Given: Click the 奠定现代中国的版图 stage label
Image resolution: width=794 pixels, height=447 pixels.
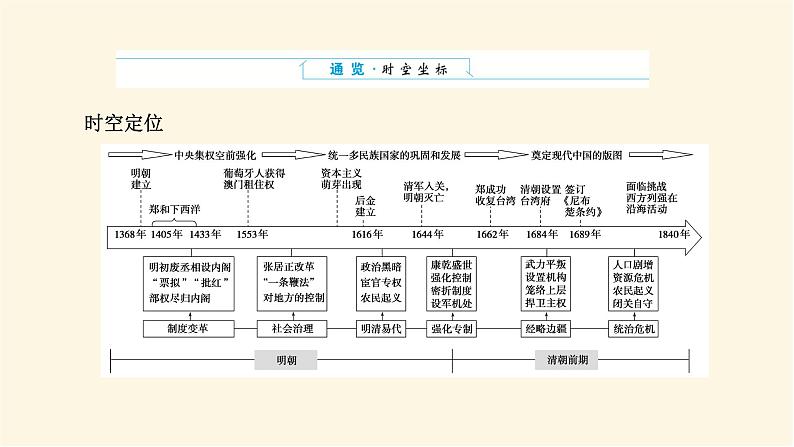Looking at the screenshot, I should point(576,155).
